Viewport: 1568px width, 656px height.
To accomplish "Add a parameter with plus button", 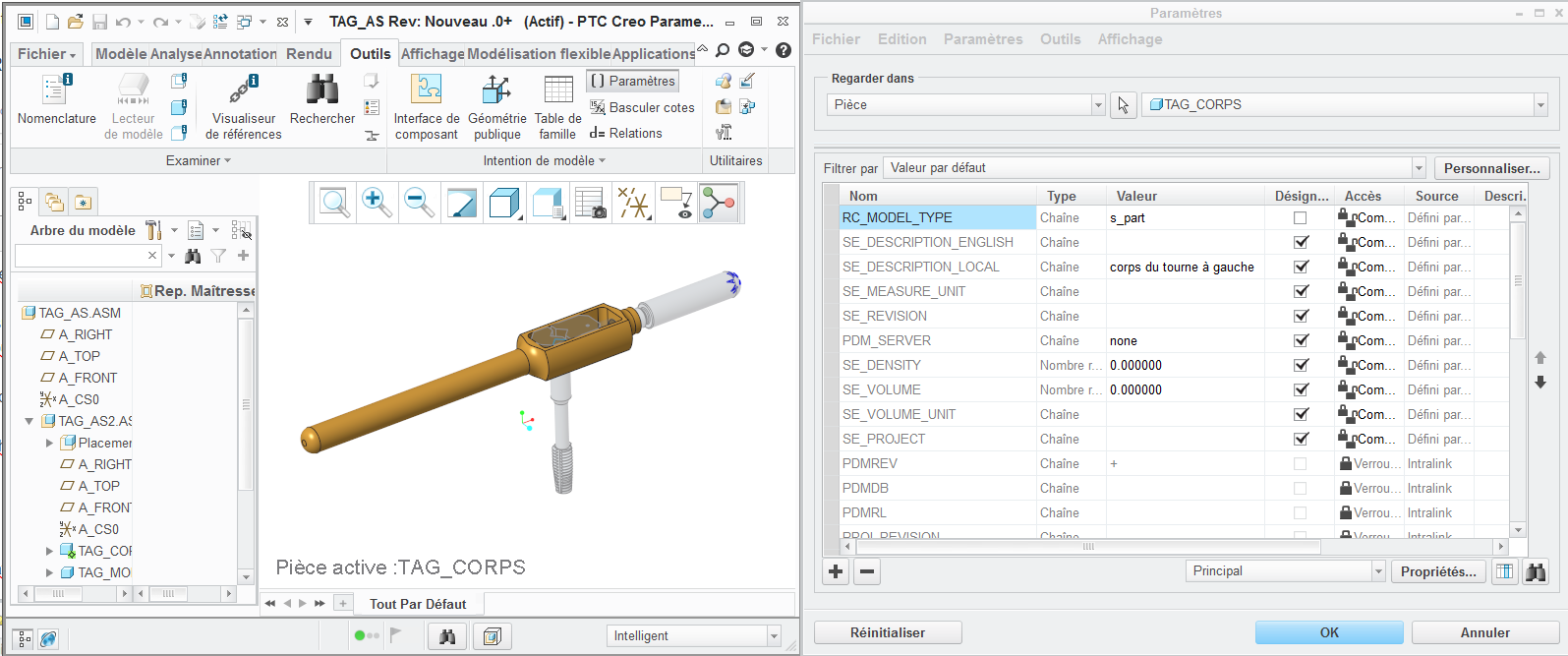I will click(x=836, y=571).
